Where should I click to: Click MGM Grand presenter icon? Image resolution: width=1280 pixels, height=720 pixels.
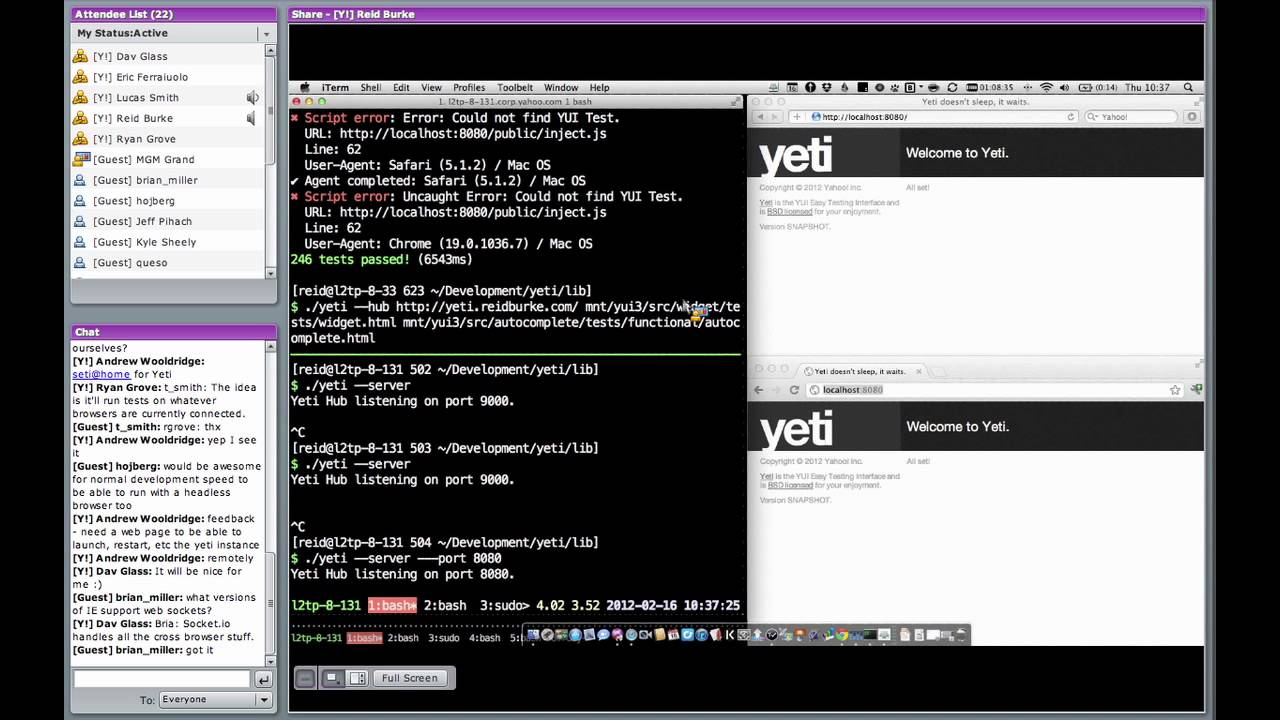coord(80,159)
